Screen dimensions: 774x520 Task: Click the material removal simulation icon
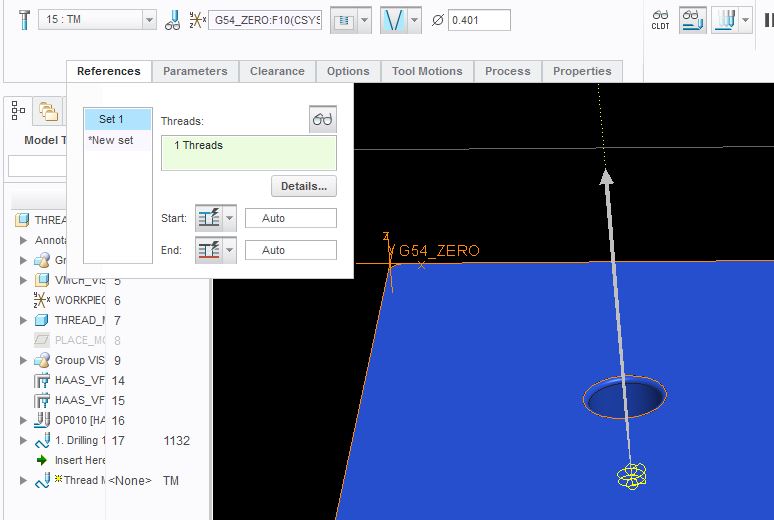[725, 20]
